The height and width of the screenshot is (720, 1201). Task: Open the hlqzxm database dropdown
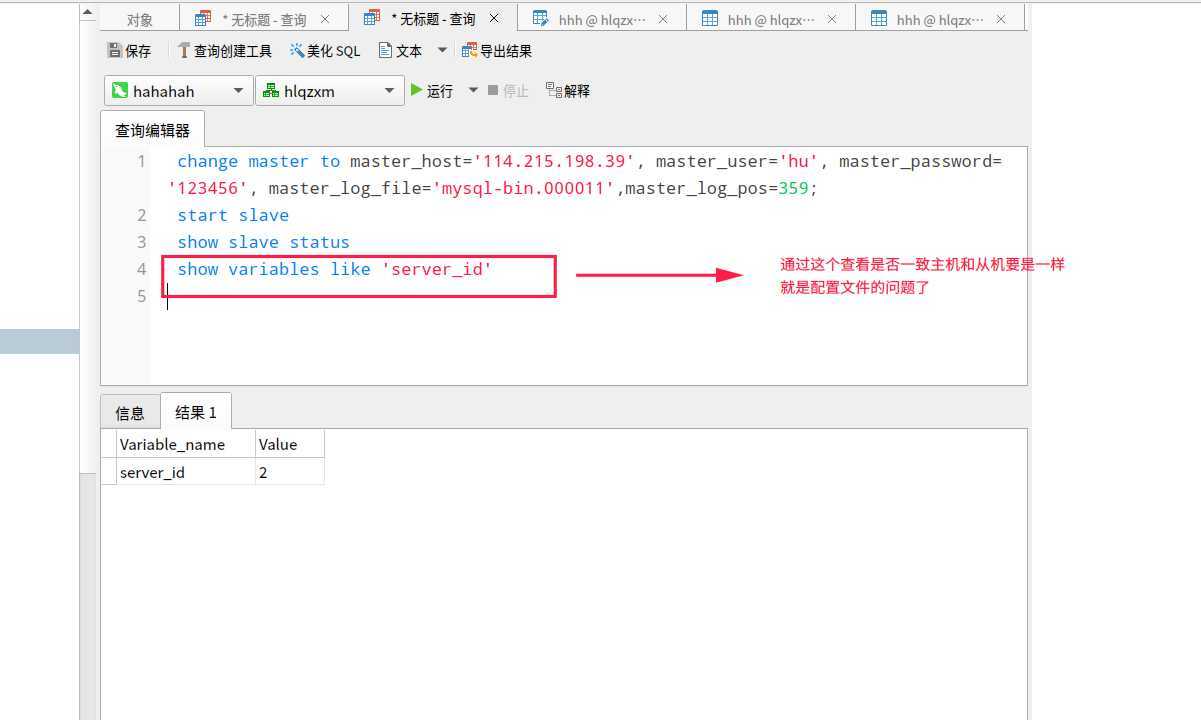[x=329, y=91]
